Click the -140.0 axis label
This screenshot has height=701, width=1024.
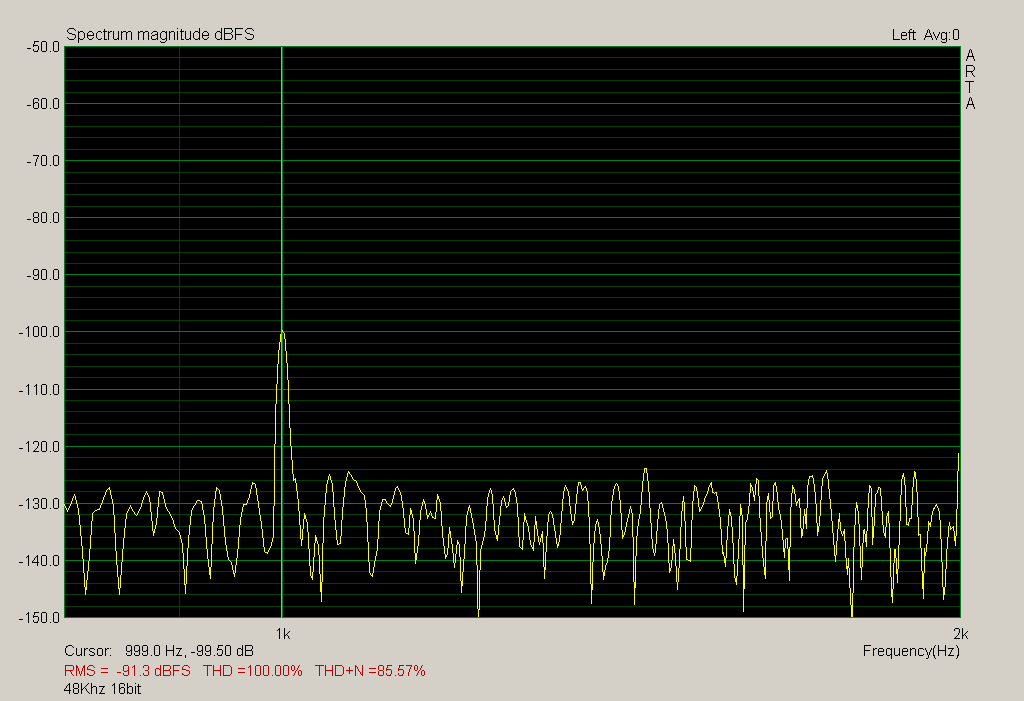(39, 561)
